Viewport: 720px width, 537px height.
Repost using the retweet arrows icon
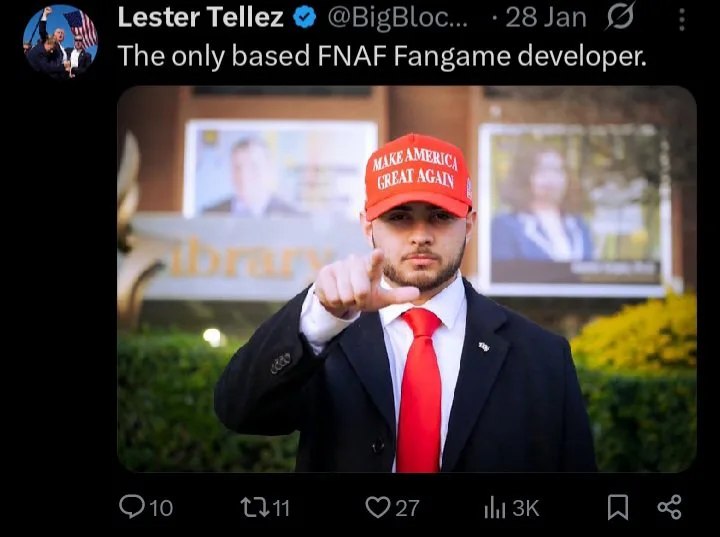tap(254, 508)
